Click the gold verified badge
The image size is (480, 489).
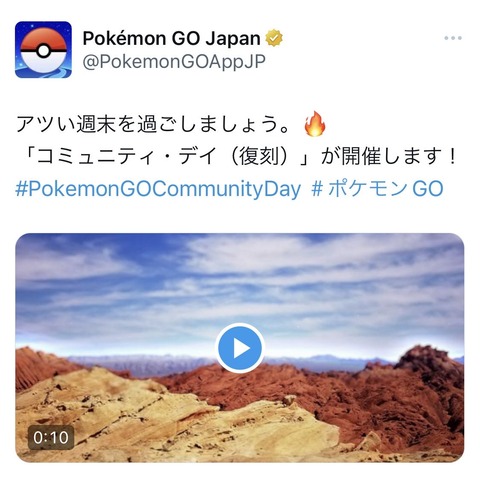pos(274,38)
